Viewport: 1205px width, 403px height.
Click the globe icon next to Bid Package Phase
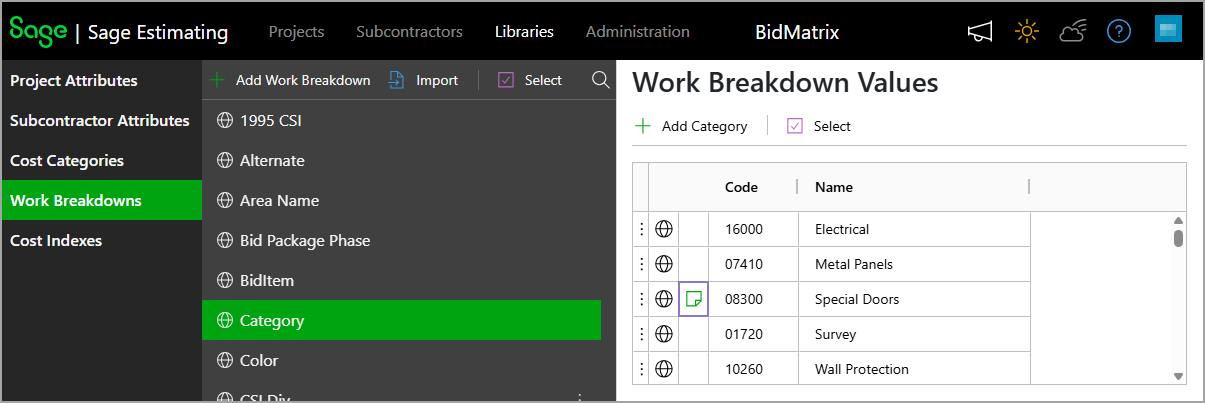point(225,241)
